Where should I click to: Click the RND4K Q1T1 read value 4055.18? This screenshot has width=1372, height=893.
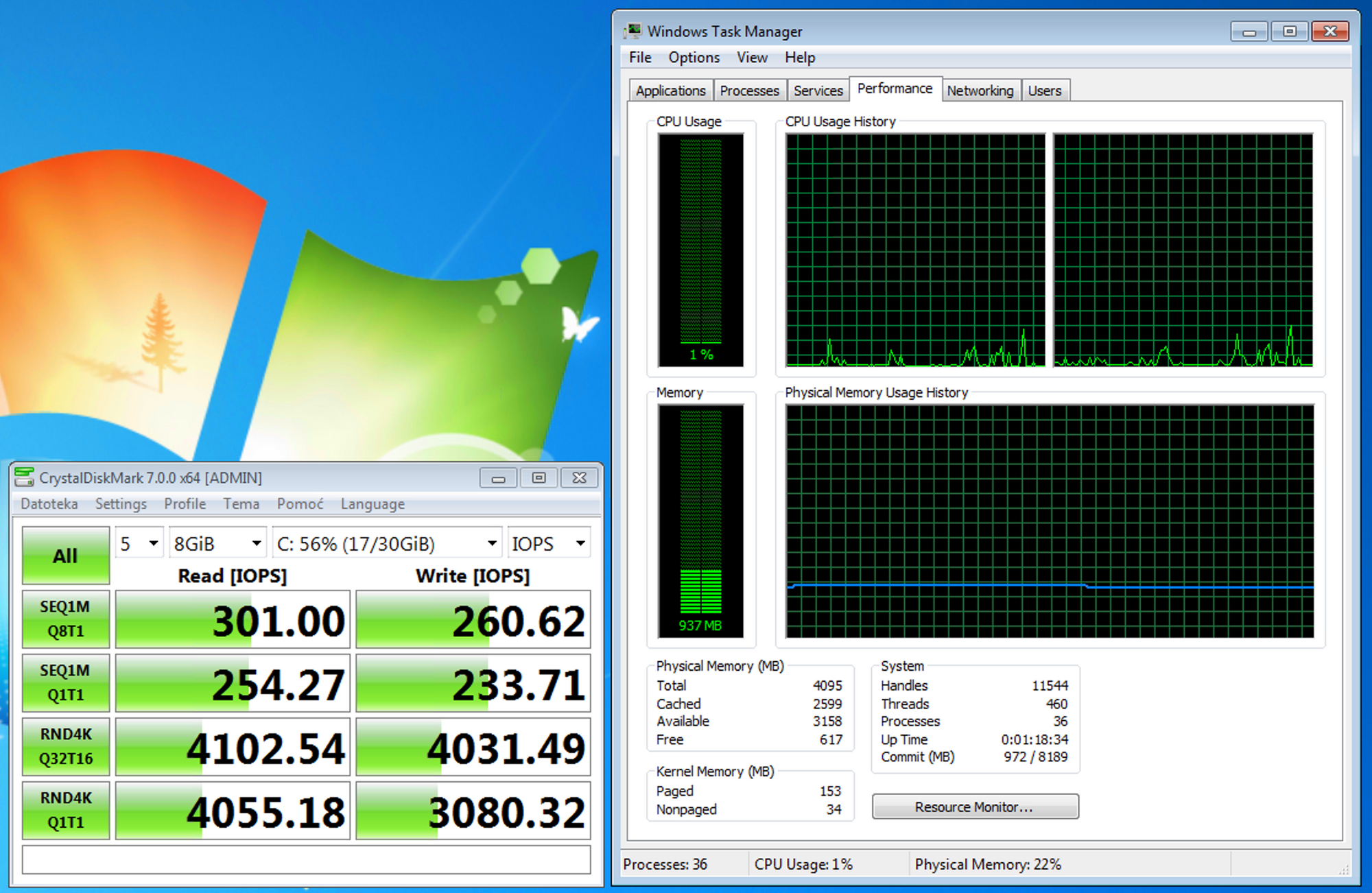point(233,811)
